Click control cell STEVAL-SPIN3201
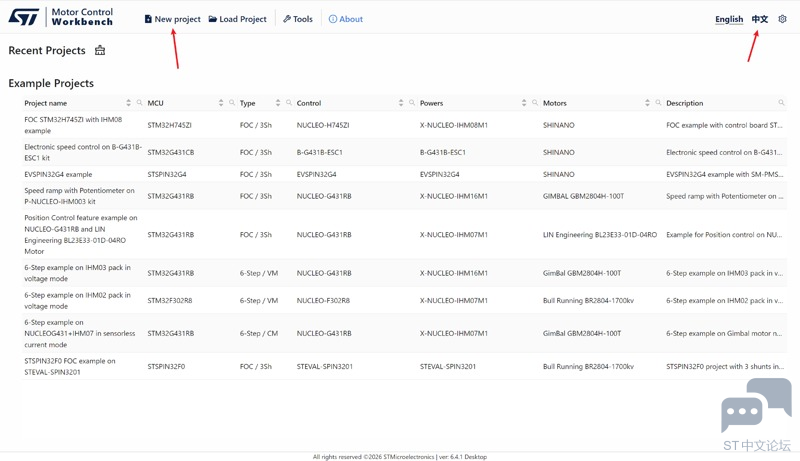Image resolution: width=800 pixels, height=461 pixels. click(x=324, y=366)
